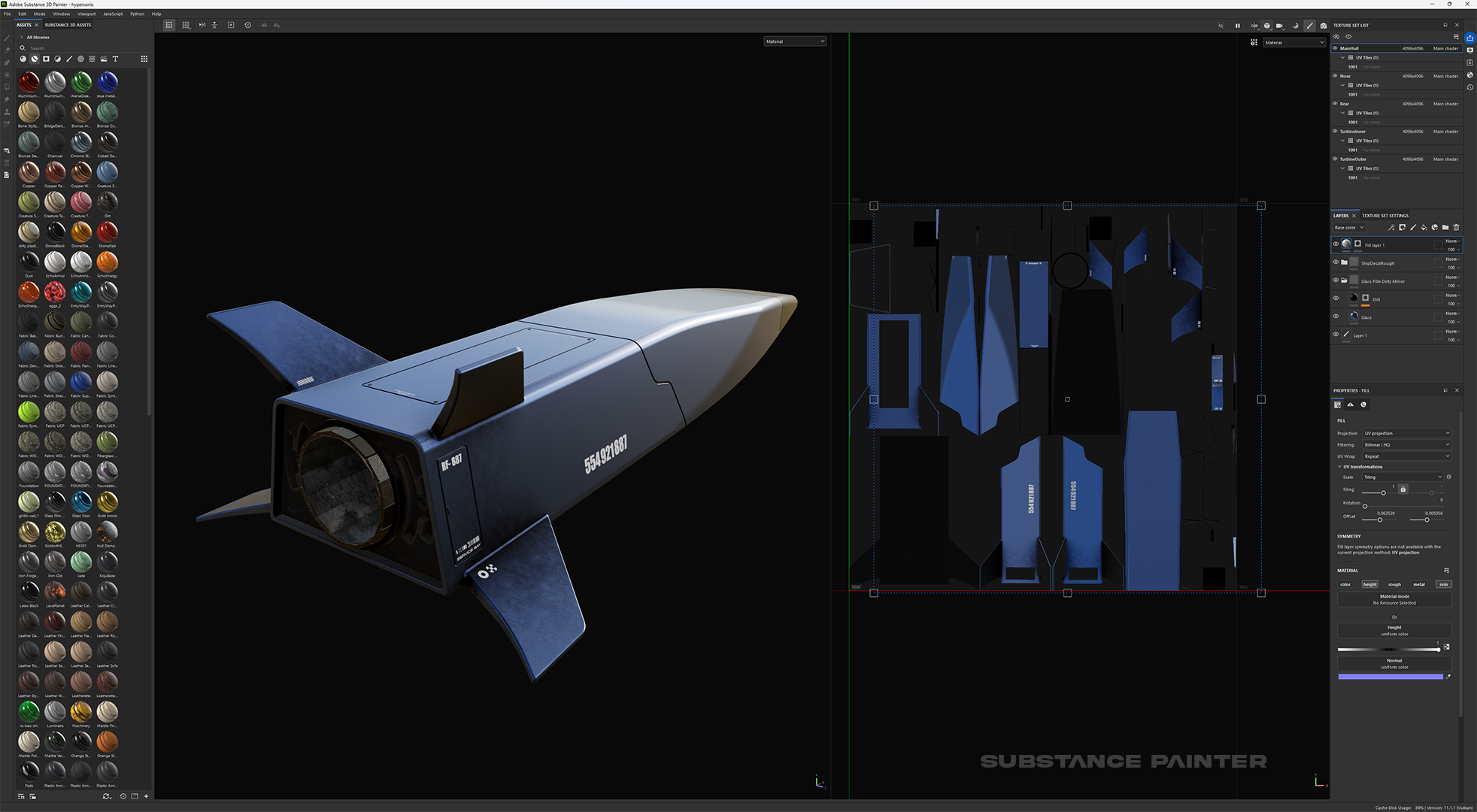Hide the MainHull texture set
Image resolution: width=1477 pixels, height=812 pixels.
click(1336, 48)
